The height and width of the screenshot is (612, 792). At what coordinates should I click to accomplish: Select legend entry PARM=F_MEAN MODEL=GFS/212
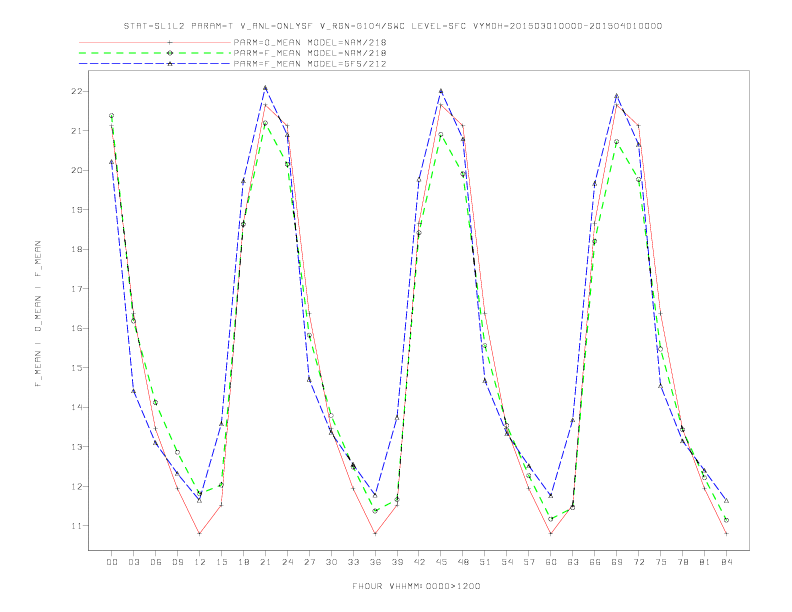(310, 64)
